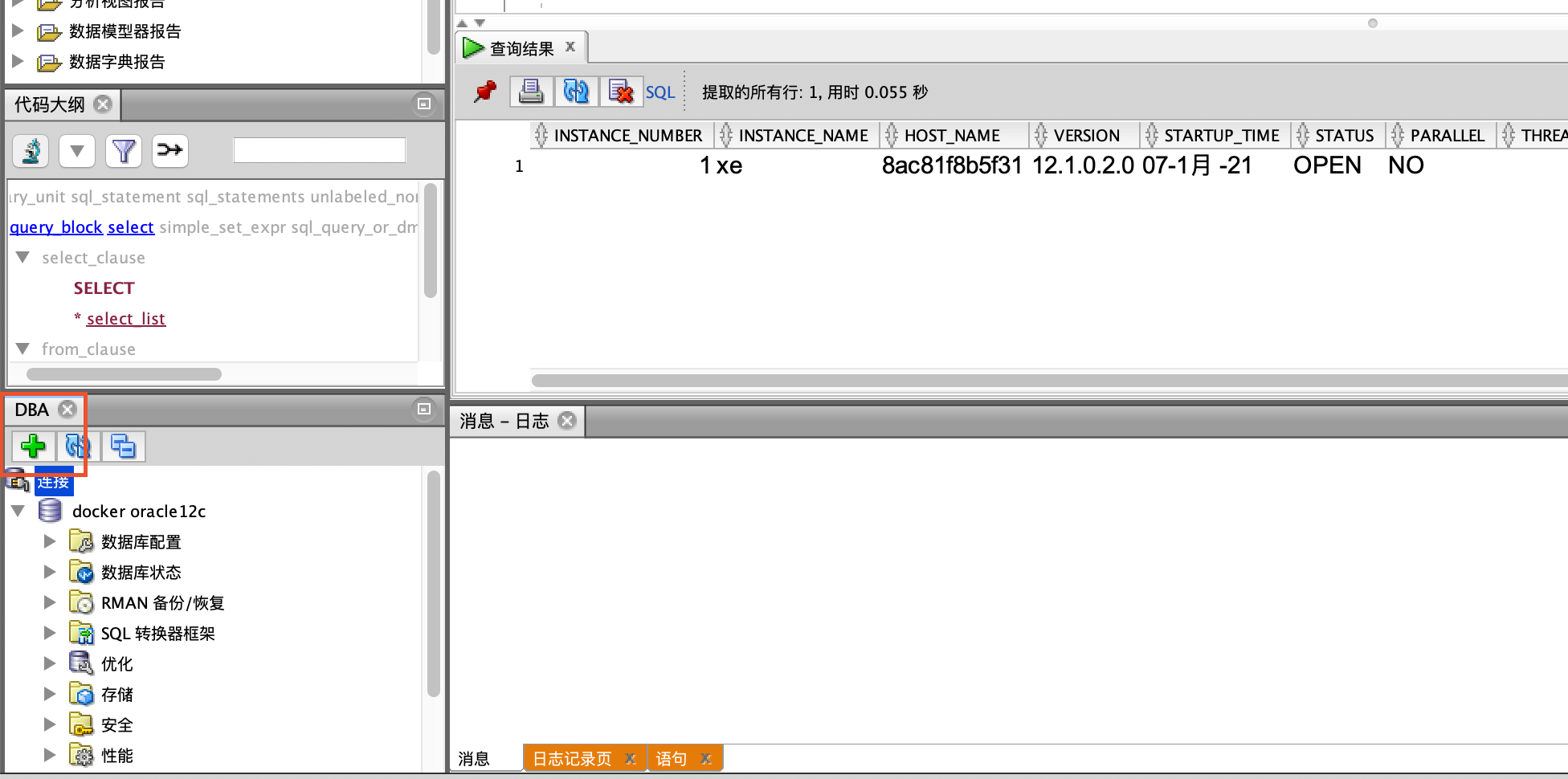Enable follow-cursor tracking in 代码大纲
Screen dimensions: 1568x779
coord(169,150)
